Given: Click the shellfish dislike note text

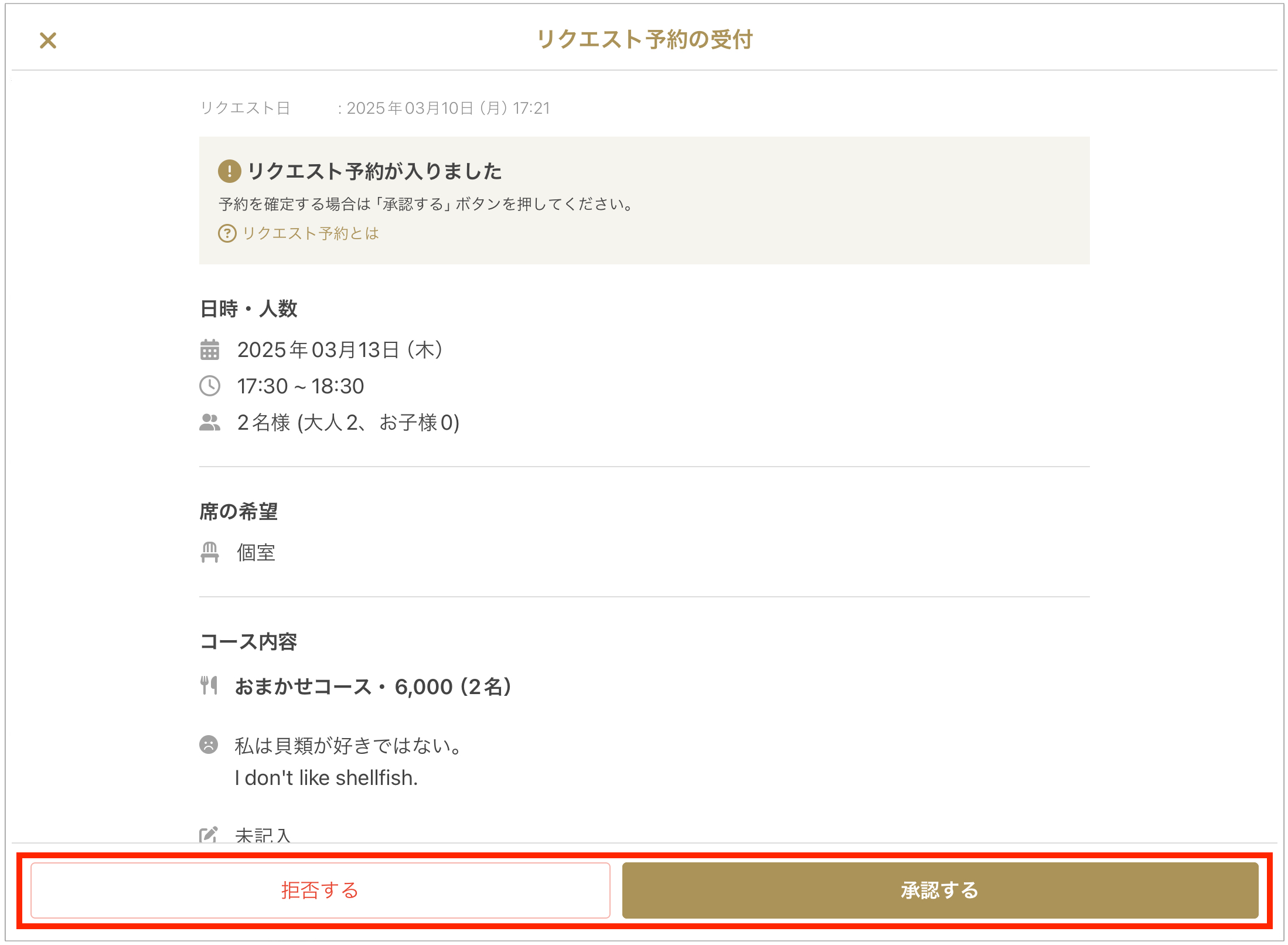Looking at the screenshot, I should tap(326, 777).
